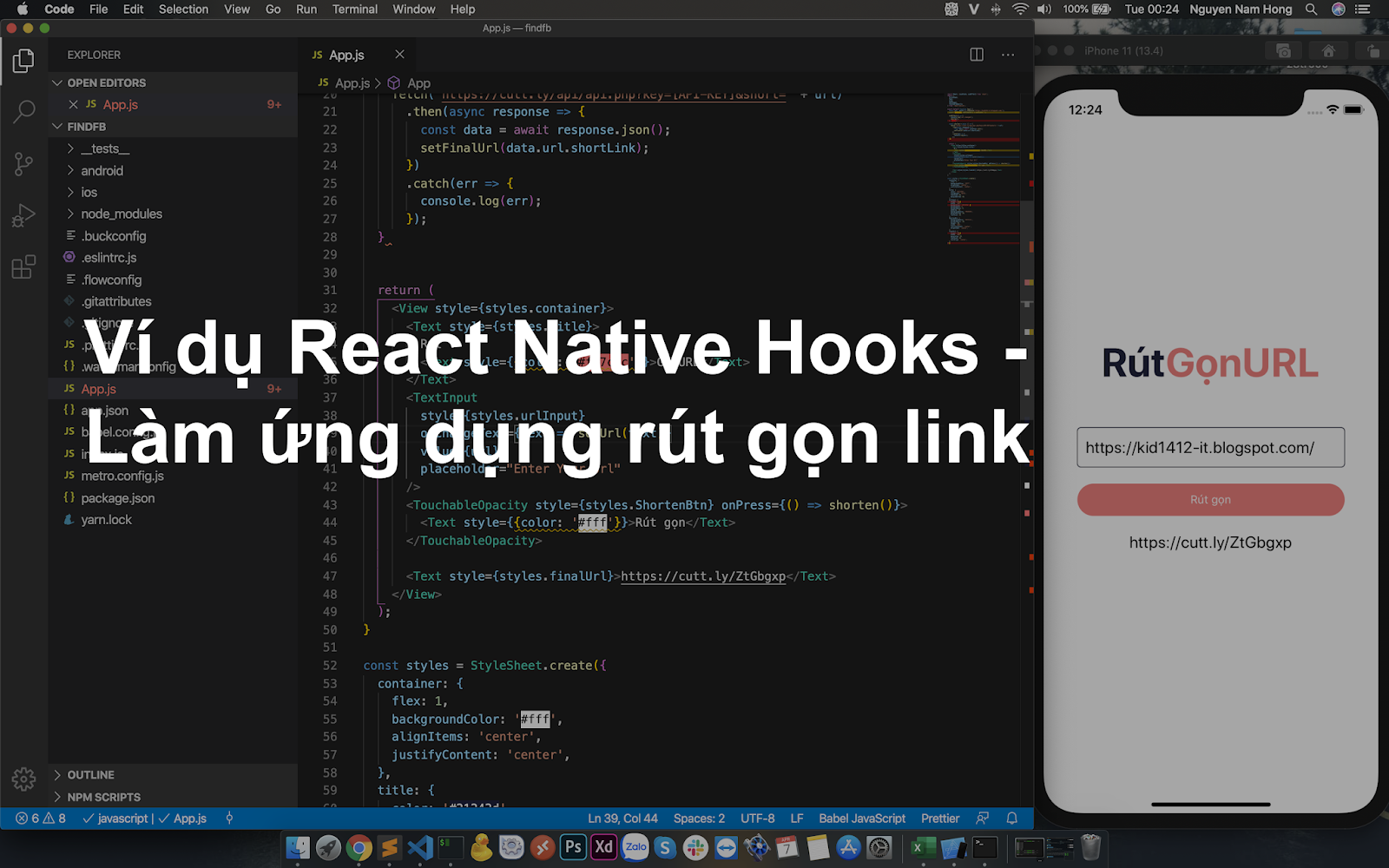Click UTF-8 encoding in status bar

tap(758, 819)
